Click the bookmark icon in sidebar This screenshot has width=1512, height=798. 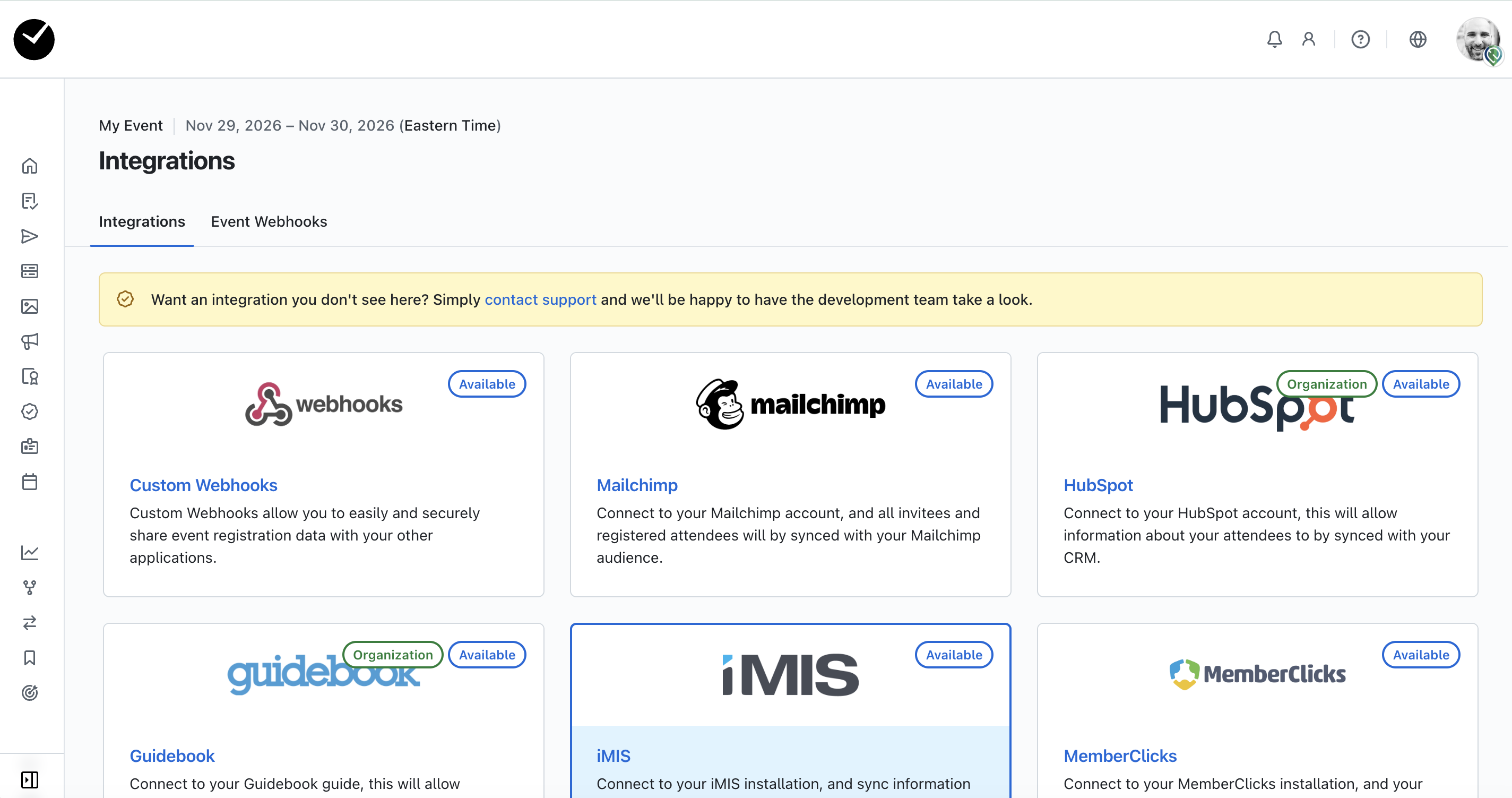pos(30,658)
